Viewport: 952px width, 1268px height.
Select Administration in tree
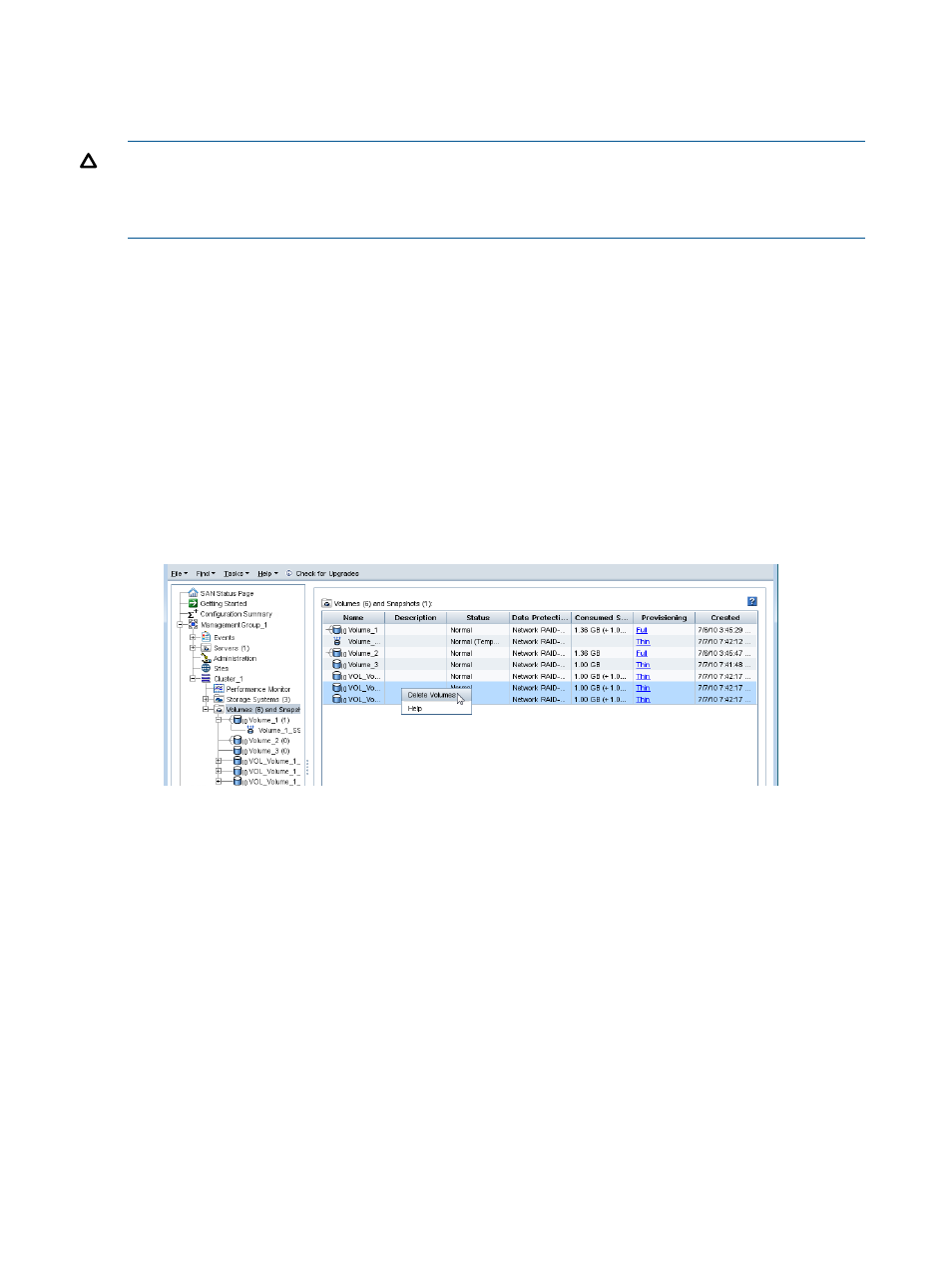tap(235, 658)
